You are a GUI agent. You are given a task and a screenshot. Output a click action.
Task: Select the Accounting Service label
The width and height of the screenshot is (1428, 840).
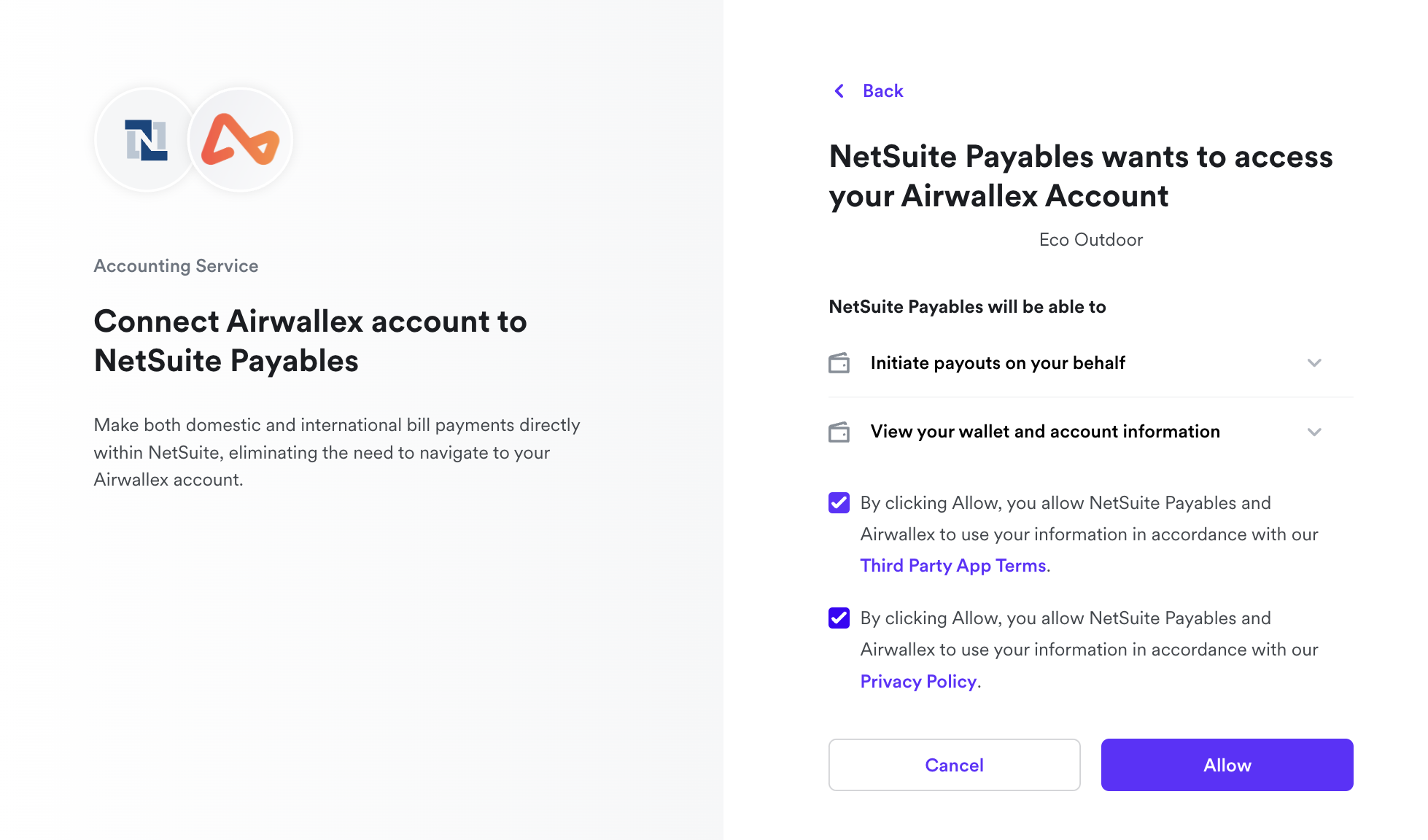pyautogui.click(x=175, y=265)
